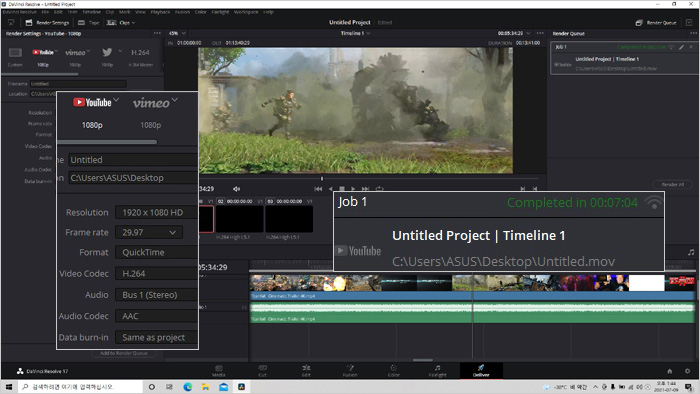Toggle viewer audio mute speaker icon
This screenshot has height=394, width=700.
(x=236, y=189)
